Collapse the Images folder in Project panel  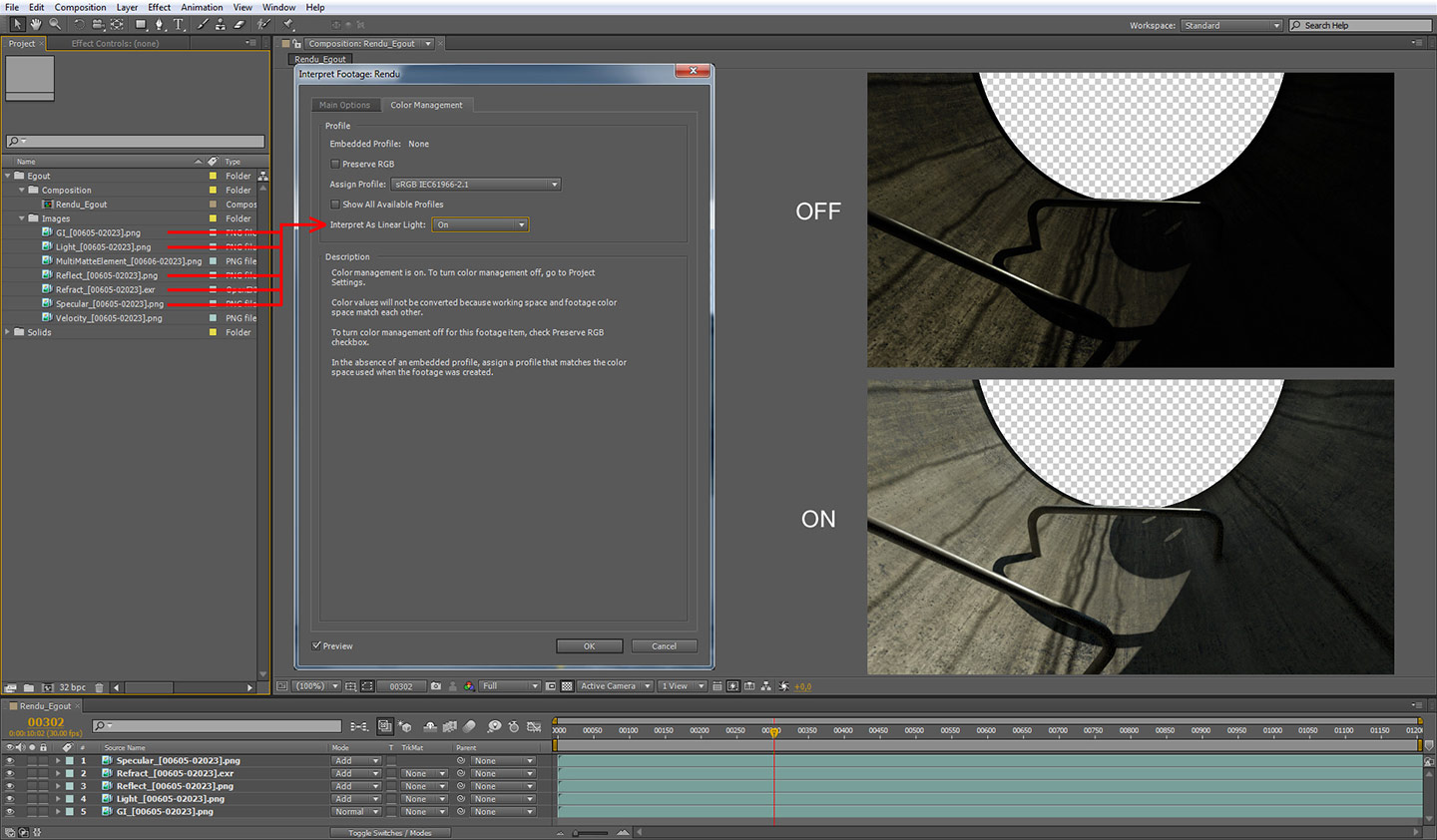[x=22, y=218]
